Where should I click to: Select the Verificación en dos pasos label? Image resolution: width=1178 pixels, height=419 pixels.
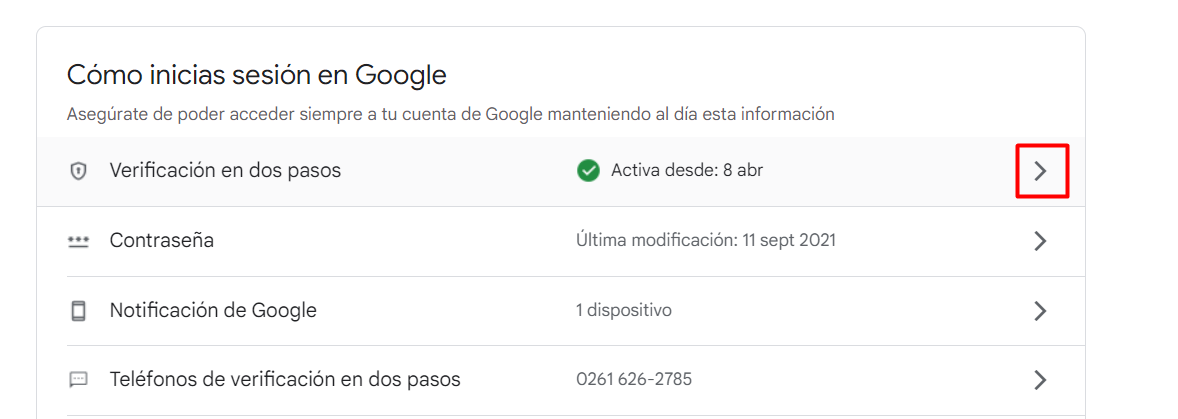tap(225, 171)
